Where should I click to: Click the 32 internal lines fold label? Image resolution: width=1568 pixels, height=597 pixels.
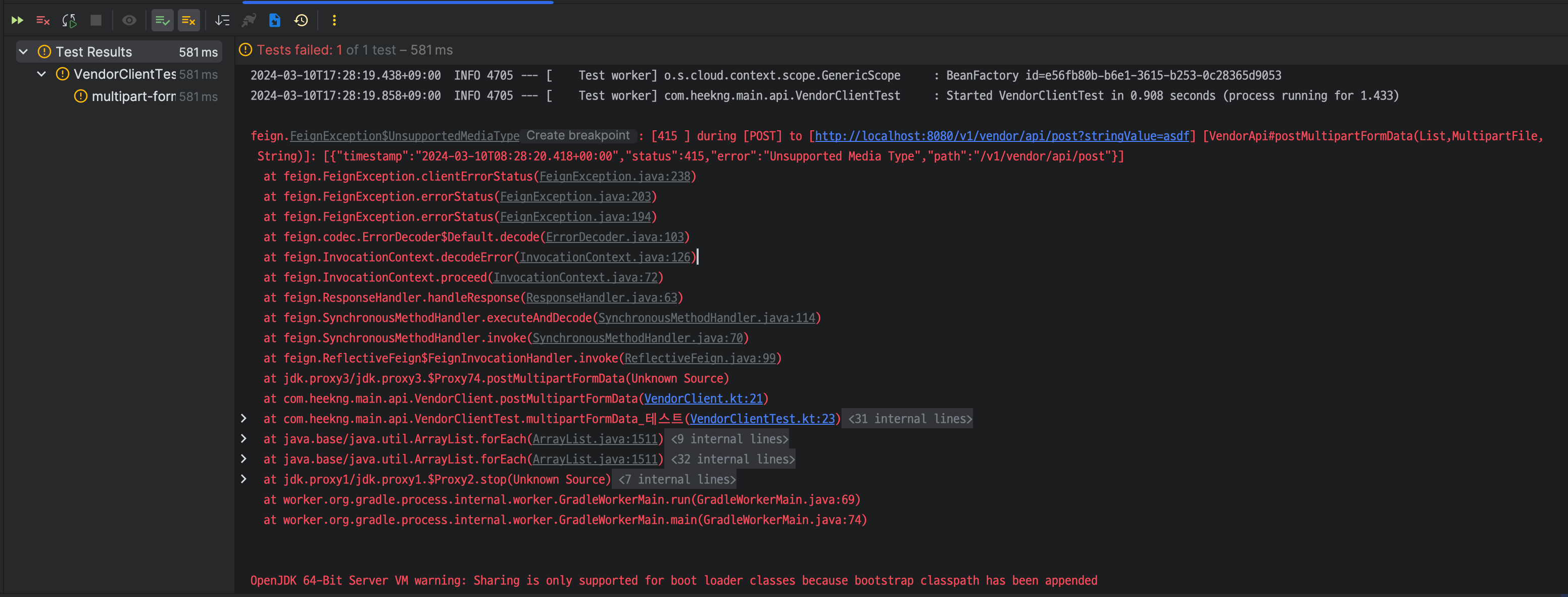tap(732, 460)
